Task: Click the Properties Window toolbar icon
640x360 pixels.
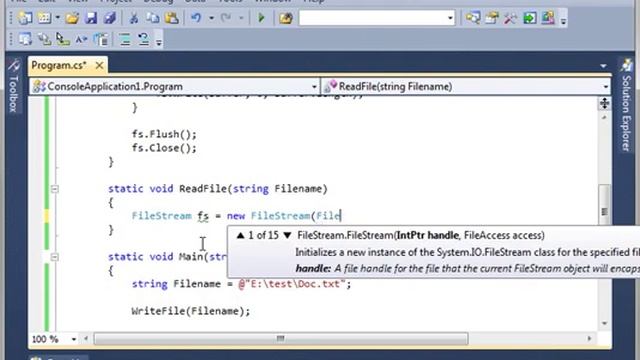Action: pyautogui.click(x=492, y=18)
